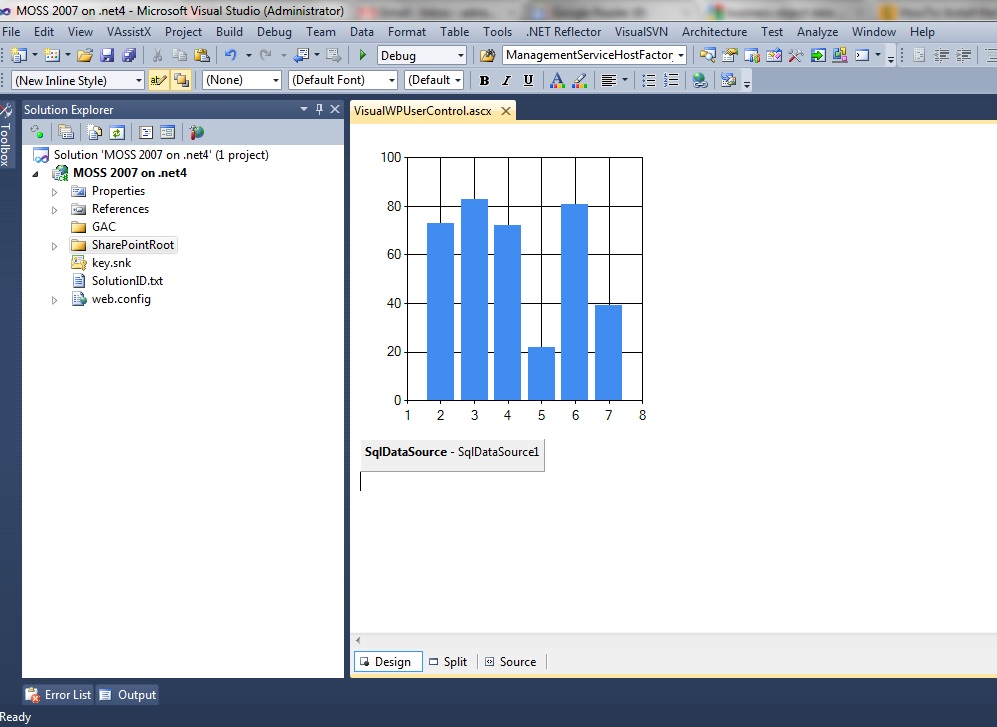
Task: Switch to Design view
Action: pyautogui.click(x=388, y=661)
